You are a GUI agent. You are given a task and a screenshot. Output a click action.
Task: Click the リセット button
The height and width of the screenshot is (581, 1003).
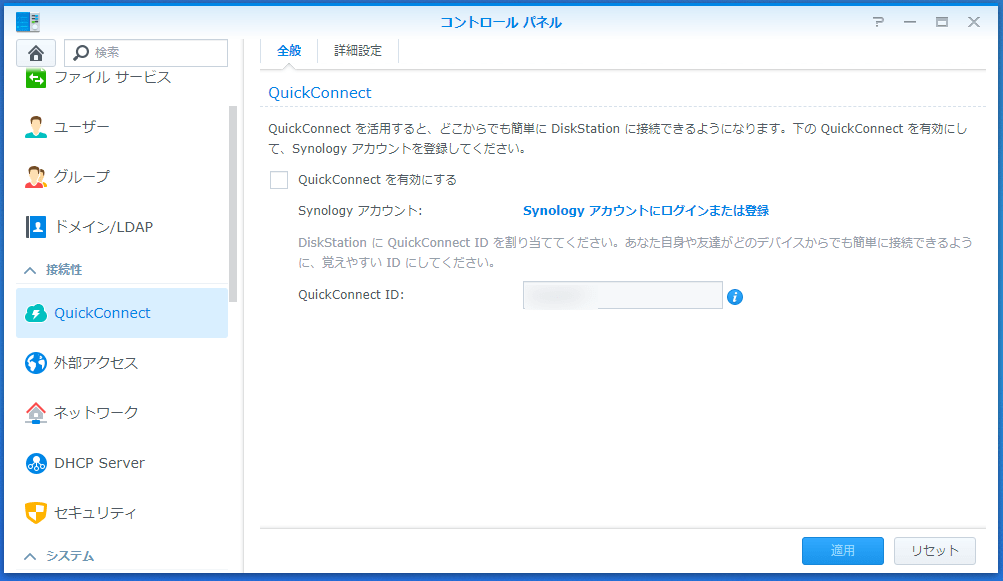click(x=935, y=550)
